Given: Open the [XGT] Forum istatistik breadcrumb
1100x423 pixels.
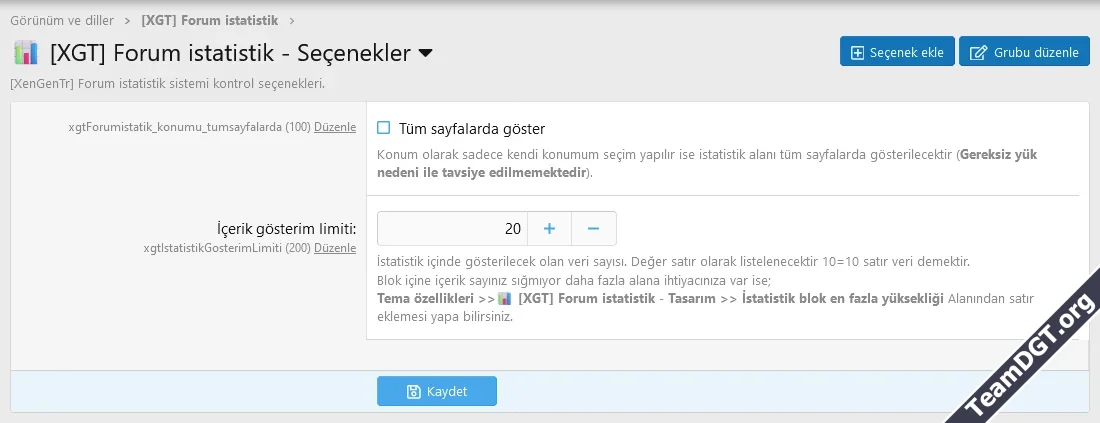Looking at the screenshot, I should coord(208,20).
